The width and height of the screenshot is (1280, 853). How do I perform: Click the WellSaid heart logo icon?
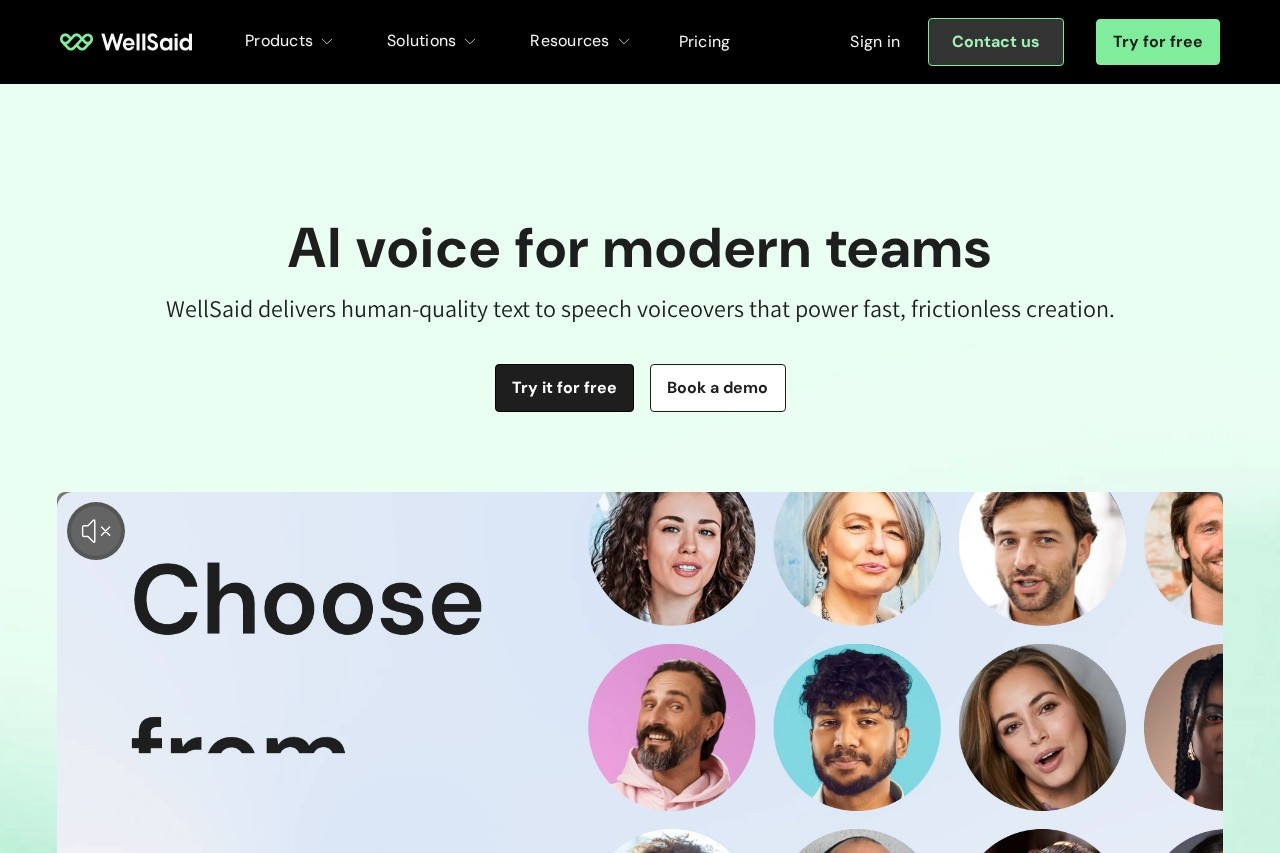76,42
